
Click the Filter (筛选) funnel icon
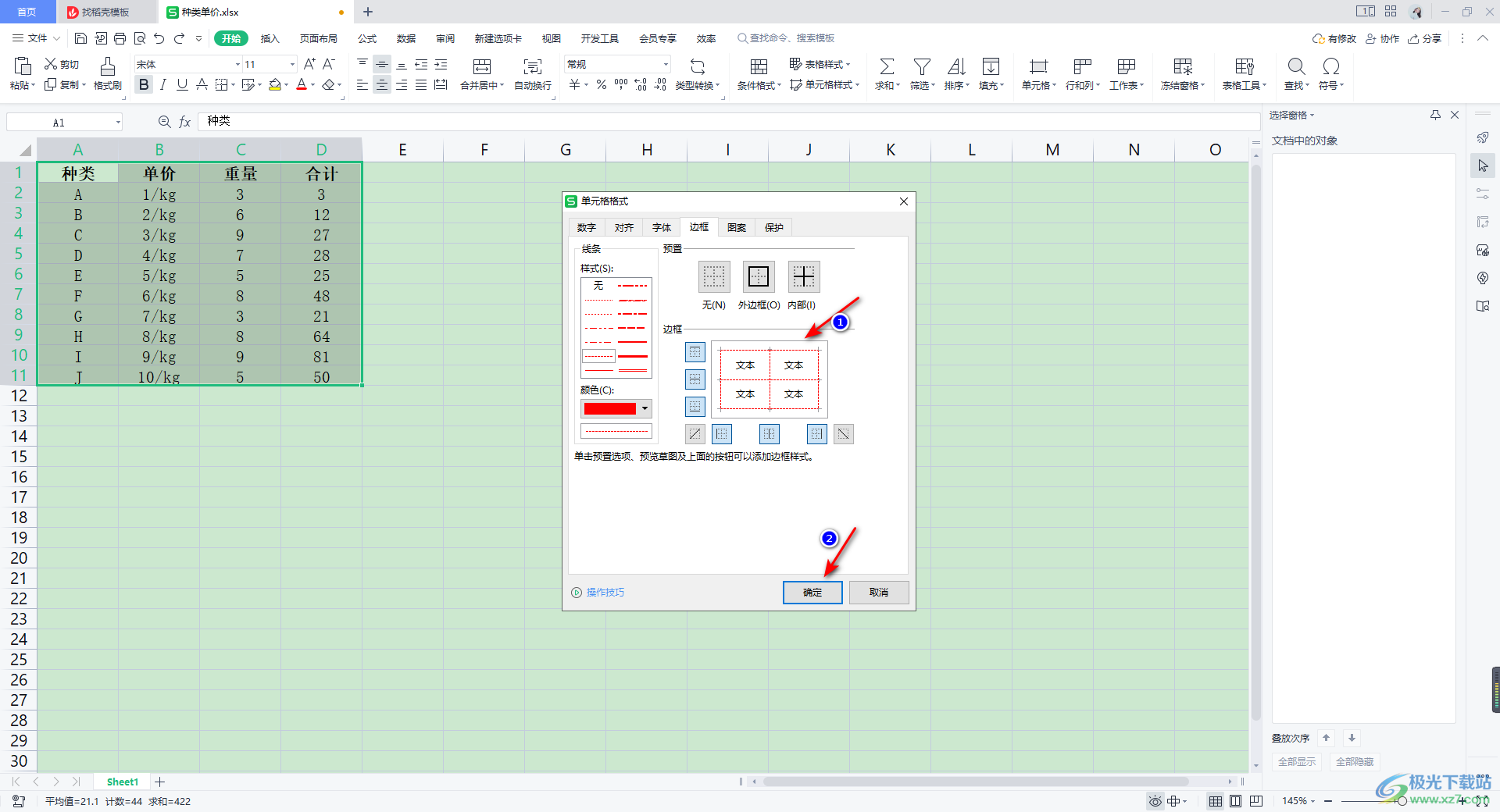coord(922,66)
